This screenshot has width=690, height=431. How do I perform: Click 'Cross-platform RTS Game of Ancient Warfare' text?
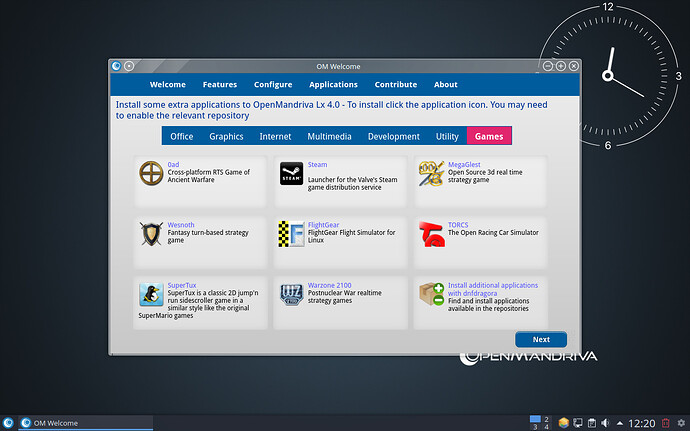coord(208,176)
